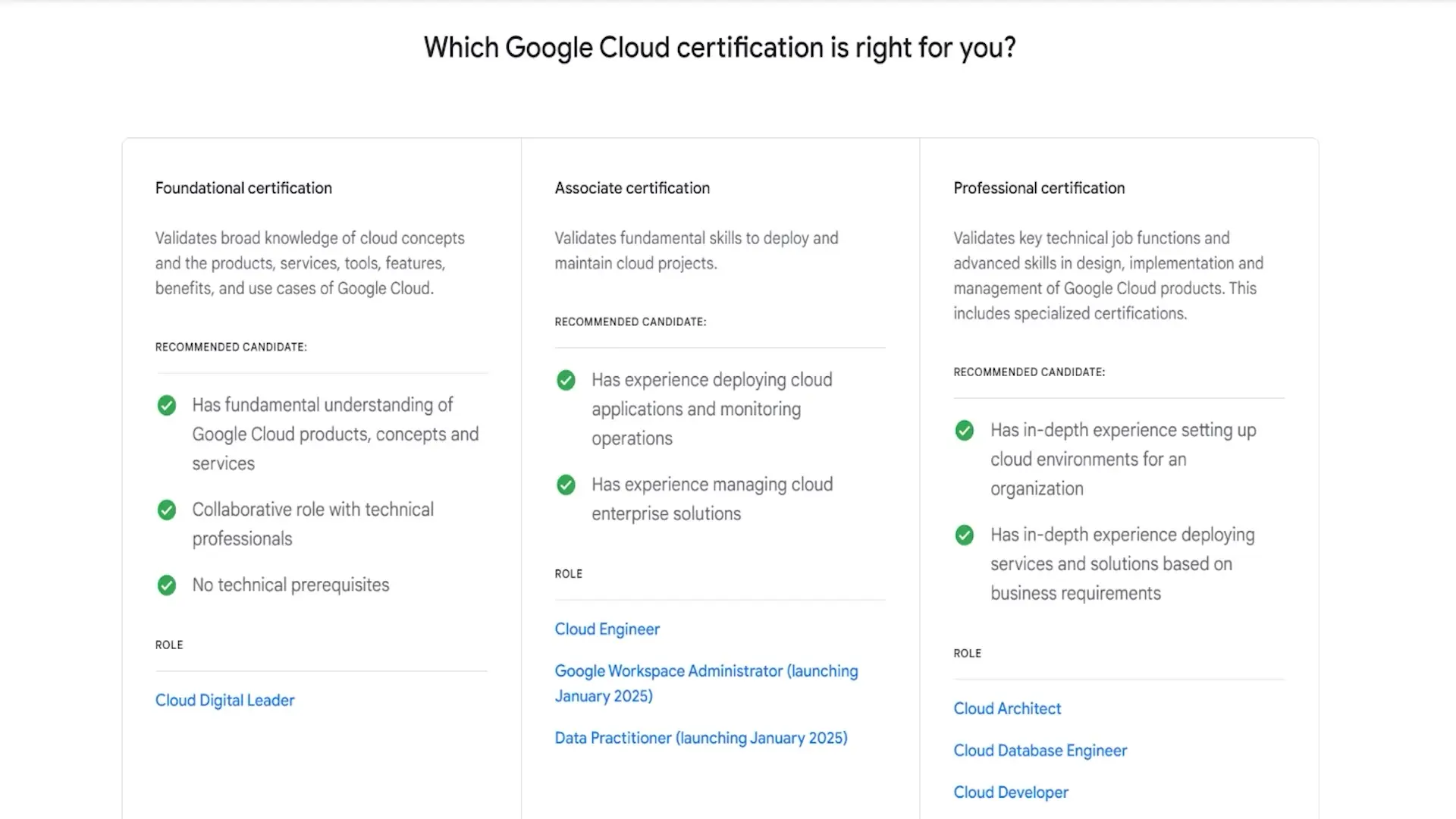Screen dimensions: 1456x819
Task: Click 'Has experience managing cloud enterprise solutions' text
Action: pyautogui.click(x=712, y=499)
